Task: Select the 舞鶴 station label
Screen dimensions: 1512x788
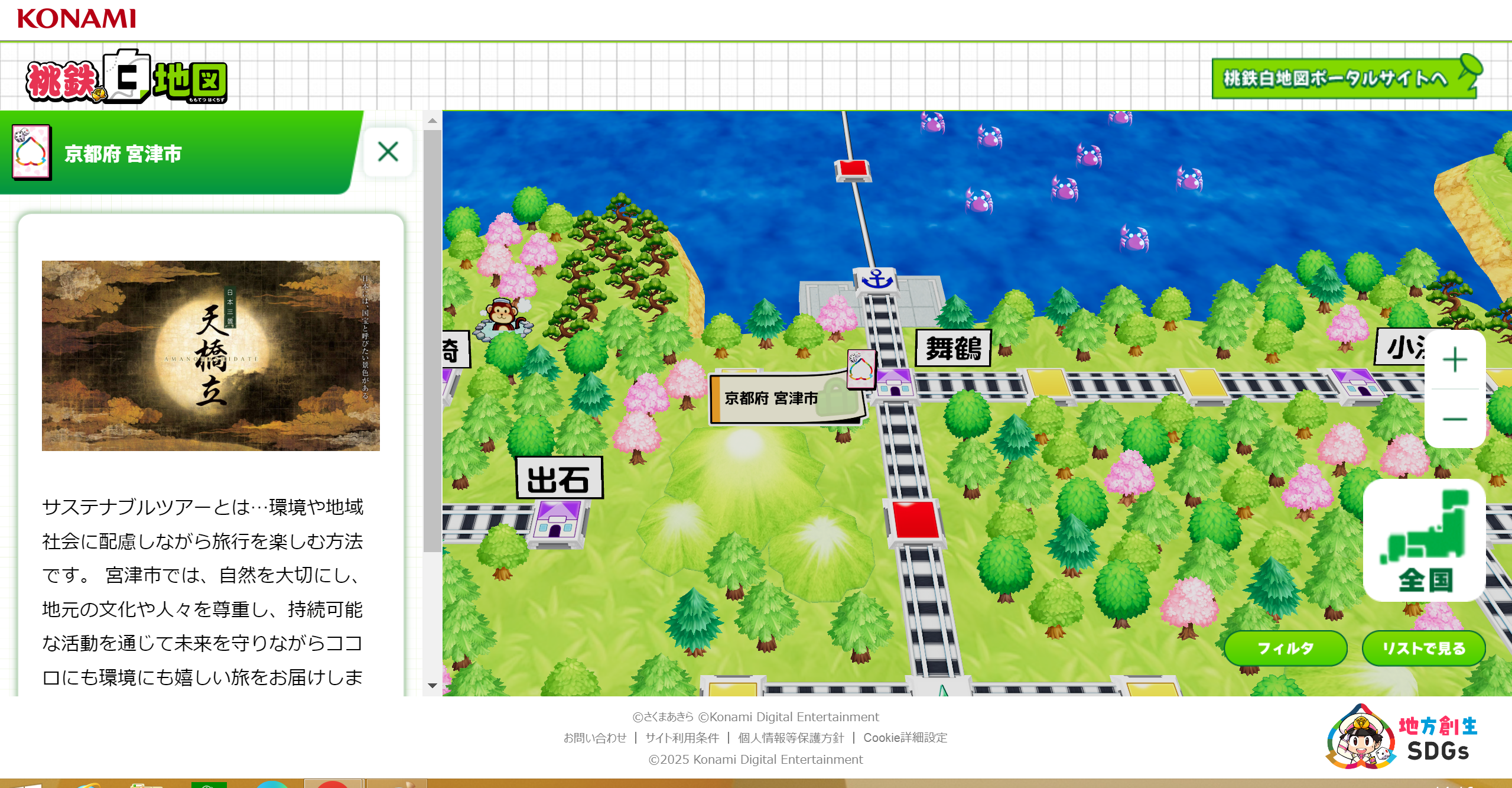Action: tap(953, 348)
